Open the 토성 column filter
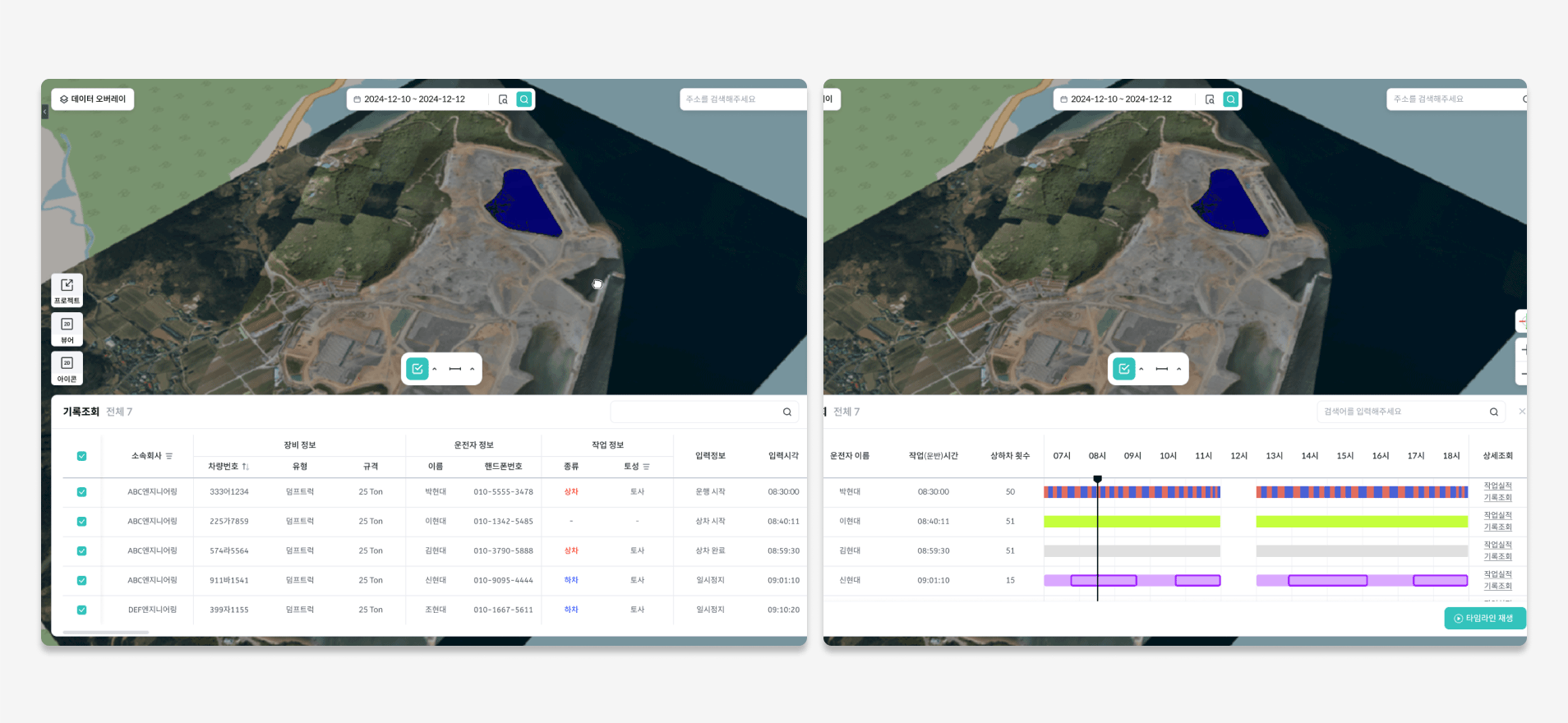The image size is (1568, 723). coord(647,467)
